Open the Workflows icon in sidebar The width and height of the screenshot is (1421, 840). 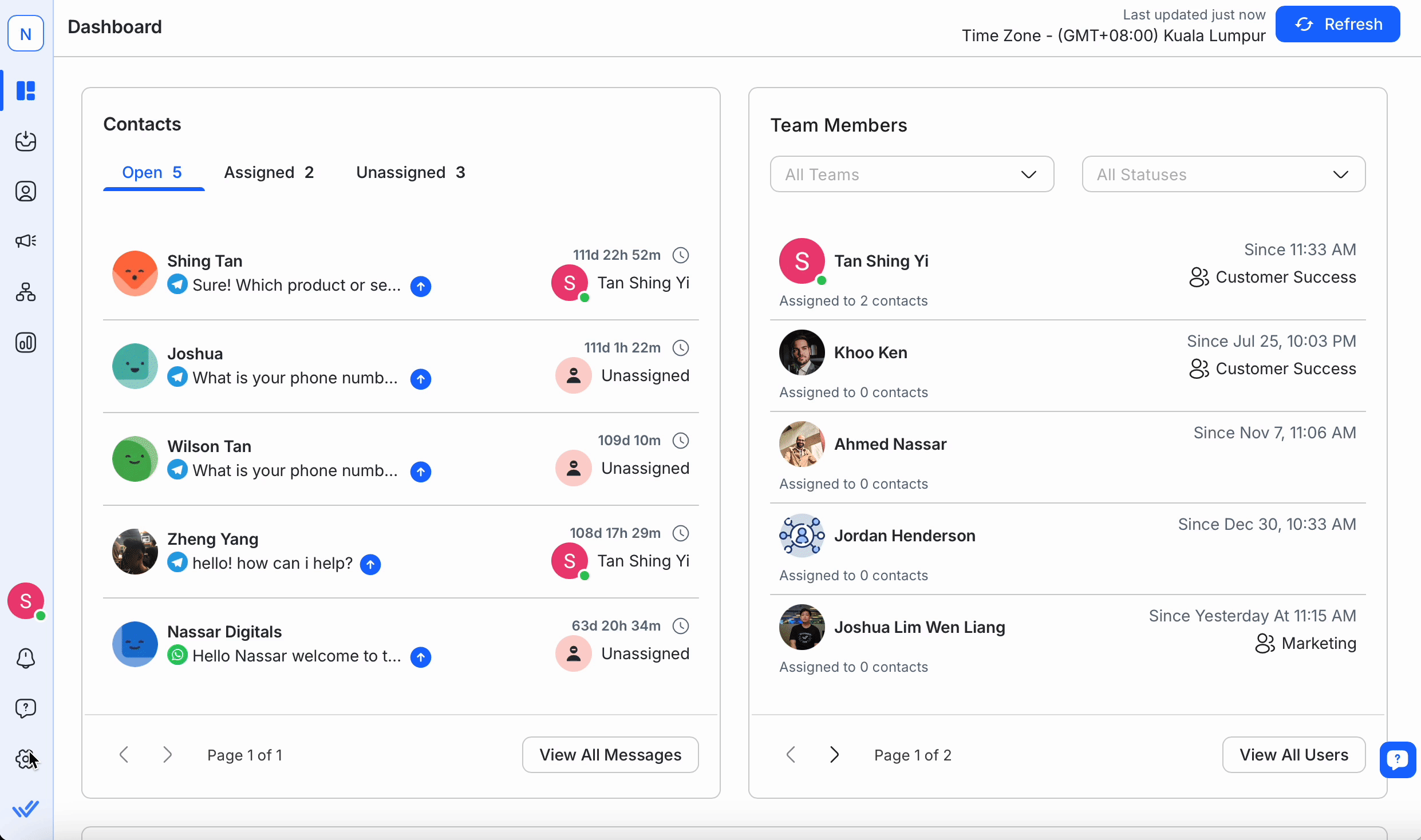pos(26,292)
